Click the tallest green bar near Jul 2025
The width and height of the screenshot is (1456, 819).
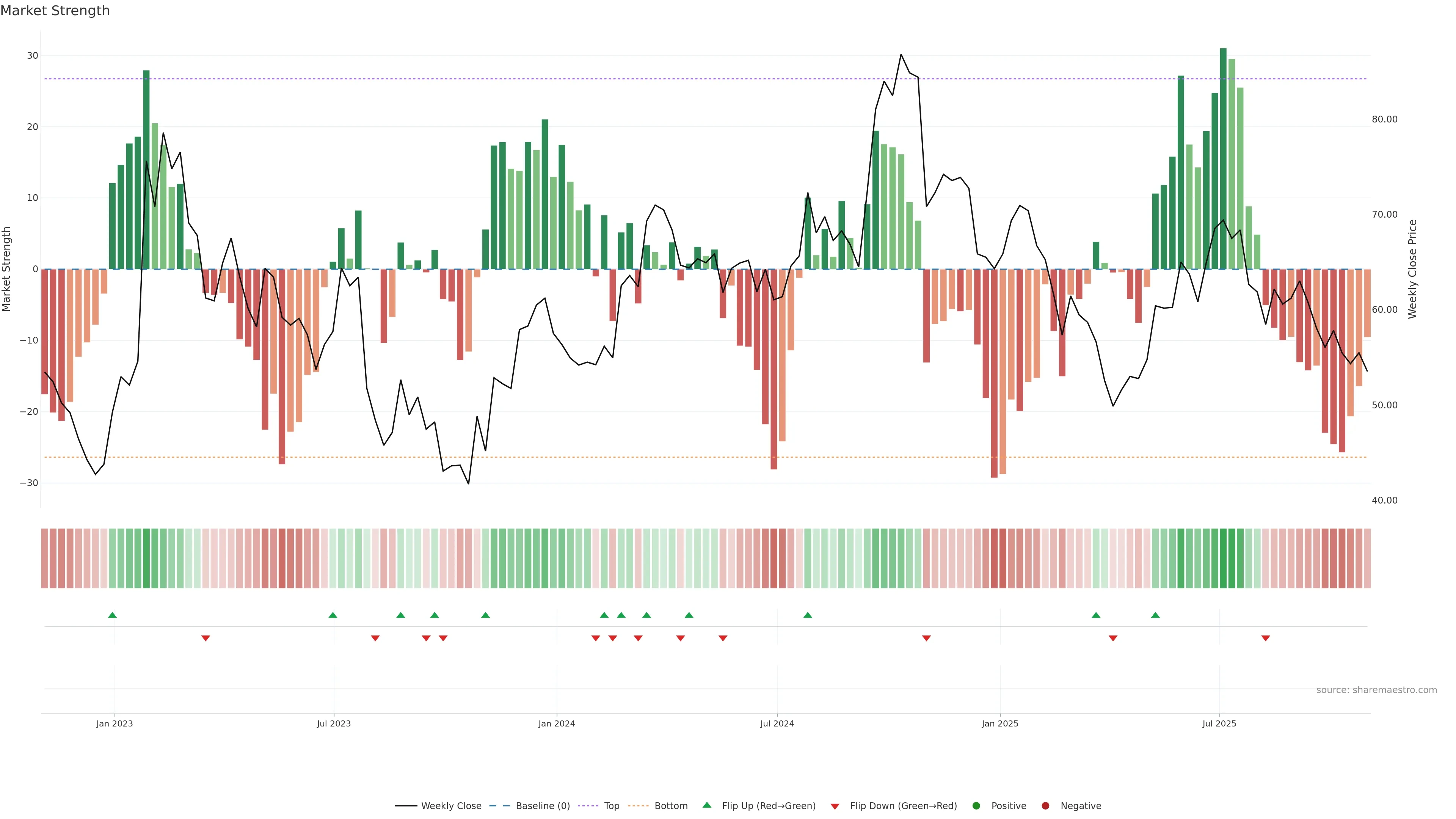point(1223,158)
